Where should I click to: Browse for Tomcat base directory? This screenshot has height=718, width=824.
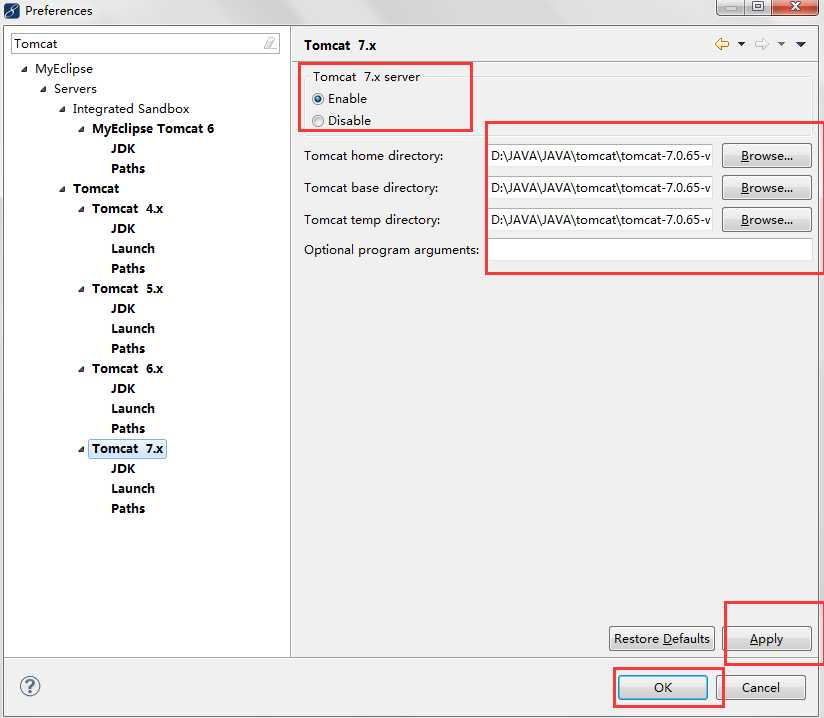[766, 188]
